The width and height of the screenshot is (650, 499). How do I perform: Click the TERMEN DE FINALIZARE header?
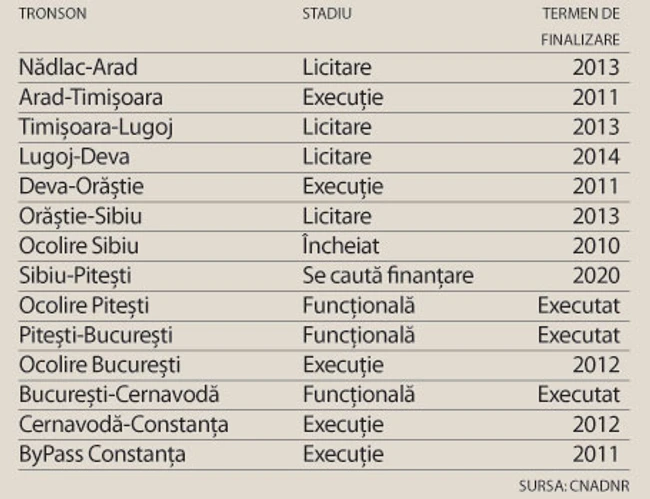click(x=583, y=27)
